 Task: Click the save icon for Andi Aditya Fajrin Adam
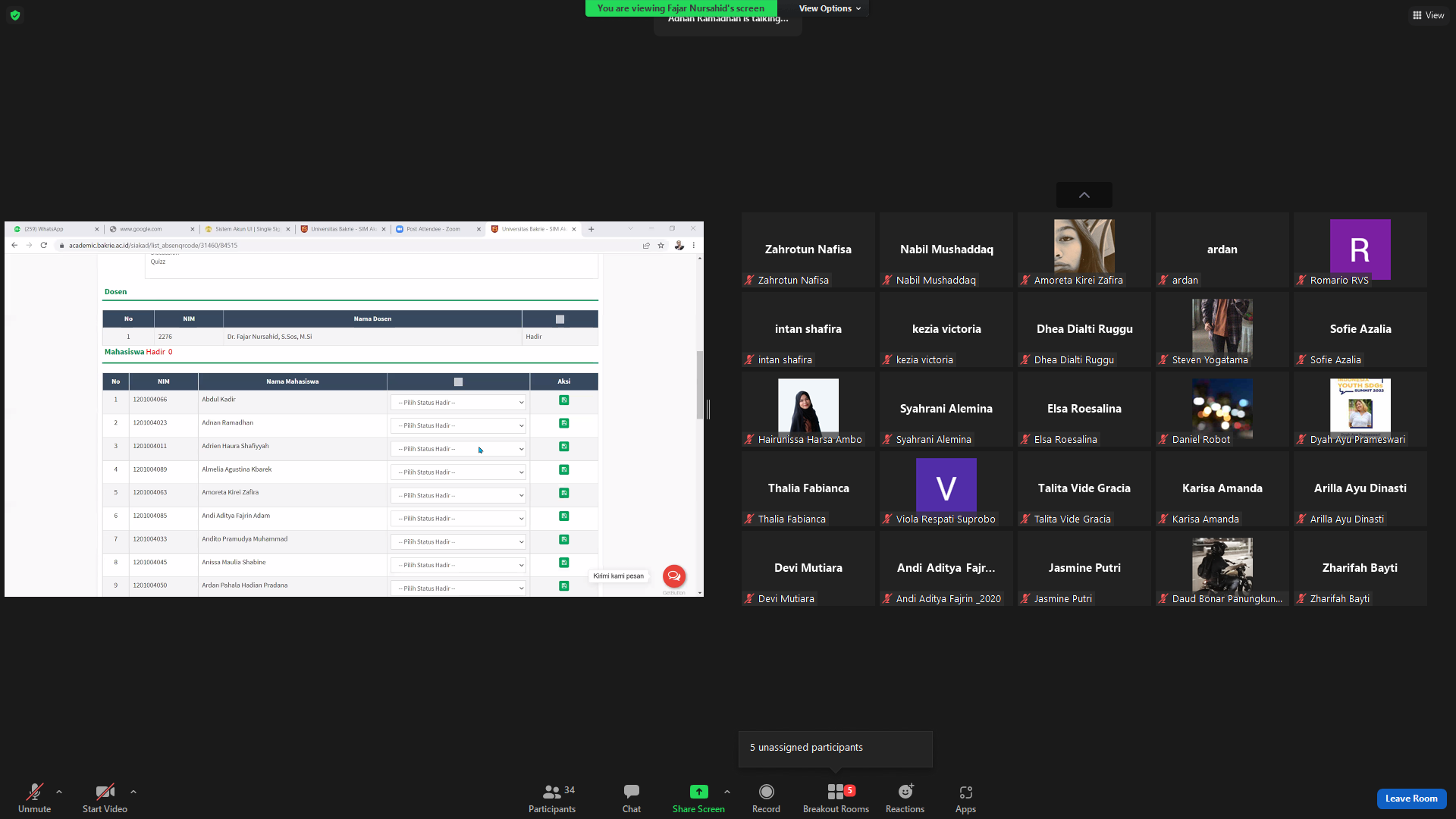tap(564, 516)
